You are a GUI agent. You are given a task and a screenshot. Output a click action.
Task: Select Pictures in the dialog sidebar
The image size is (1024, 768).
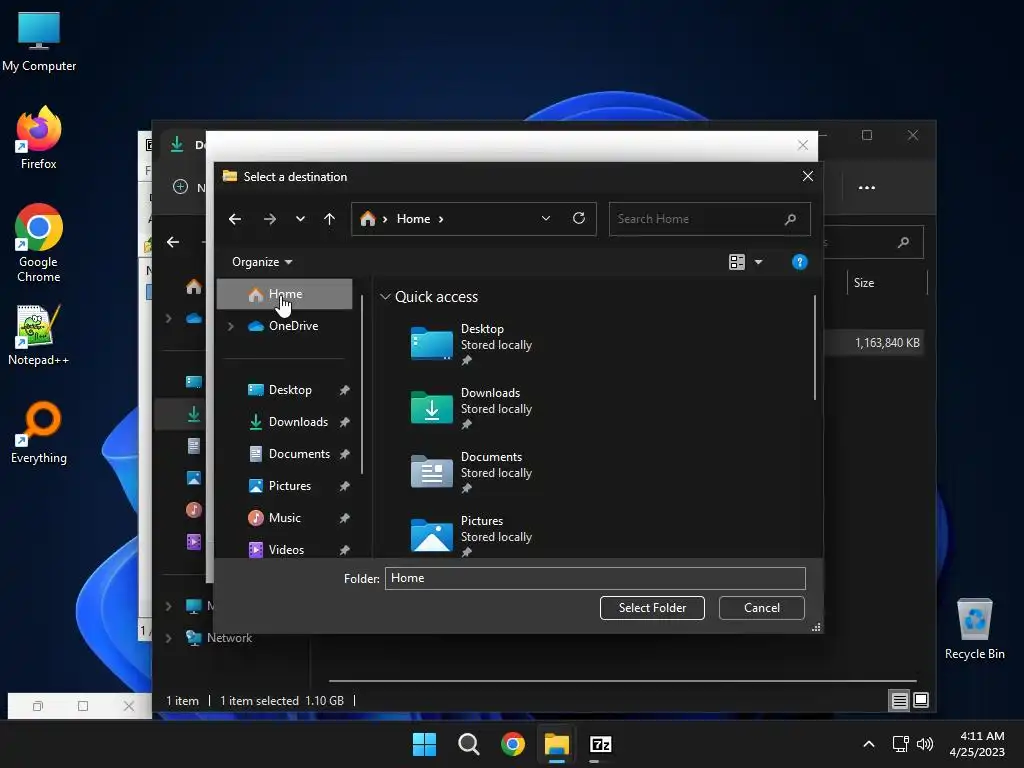tap(280, 486)
